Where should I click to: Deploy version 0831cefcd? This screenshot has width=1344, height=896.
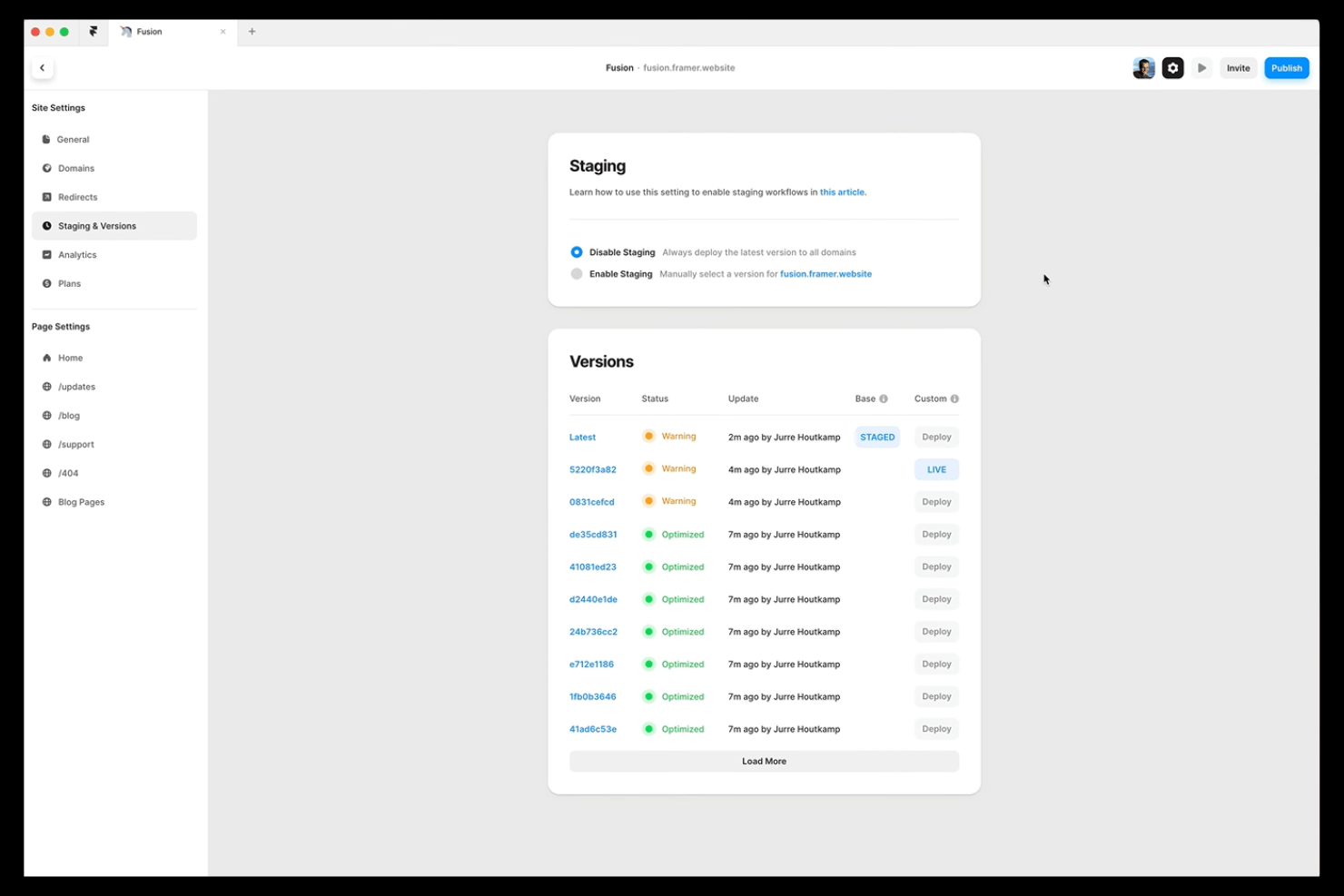936,502
